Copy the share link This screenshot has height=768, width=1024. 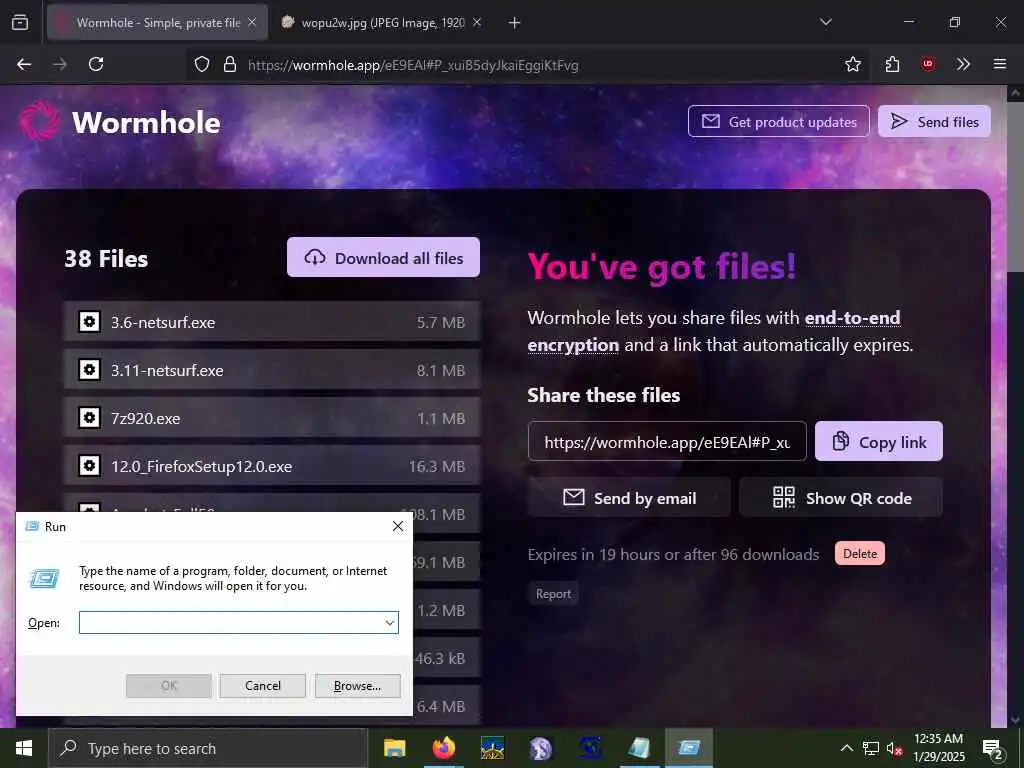(878, 441)
